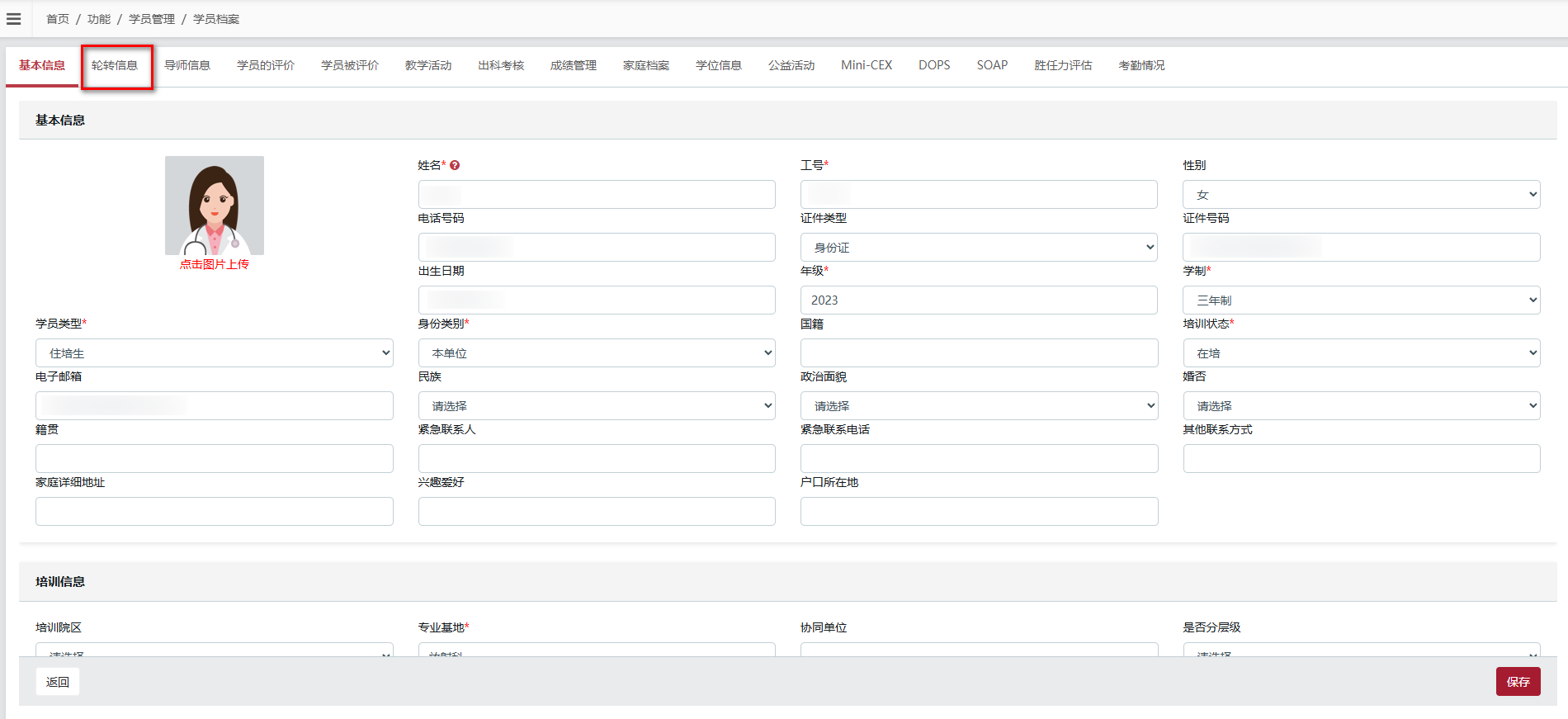Click 功能 in the breadcrumb

click(x=99, y=19)
